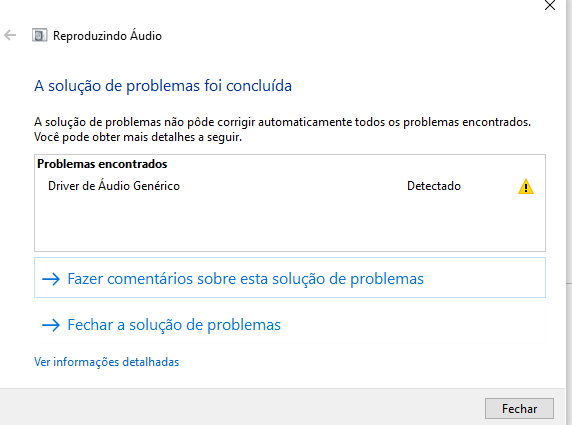Click the description paragraph about problemas encontrados
572x425 pixels.
pos(282,122)
